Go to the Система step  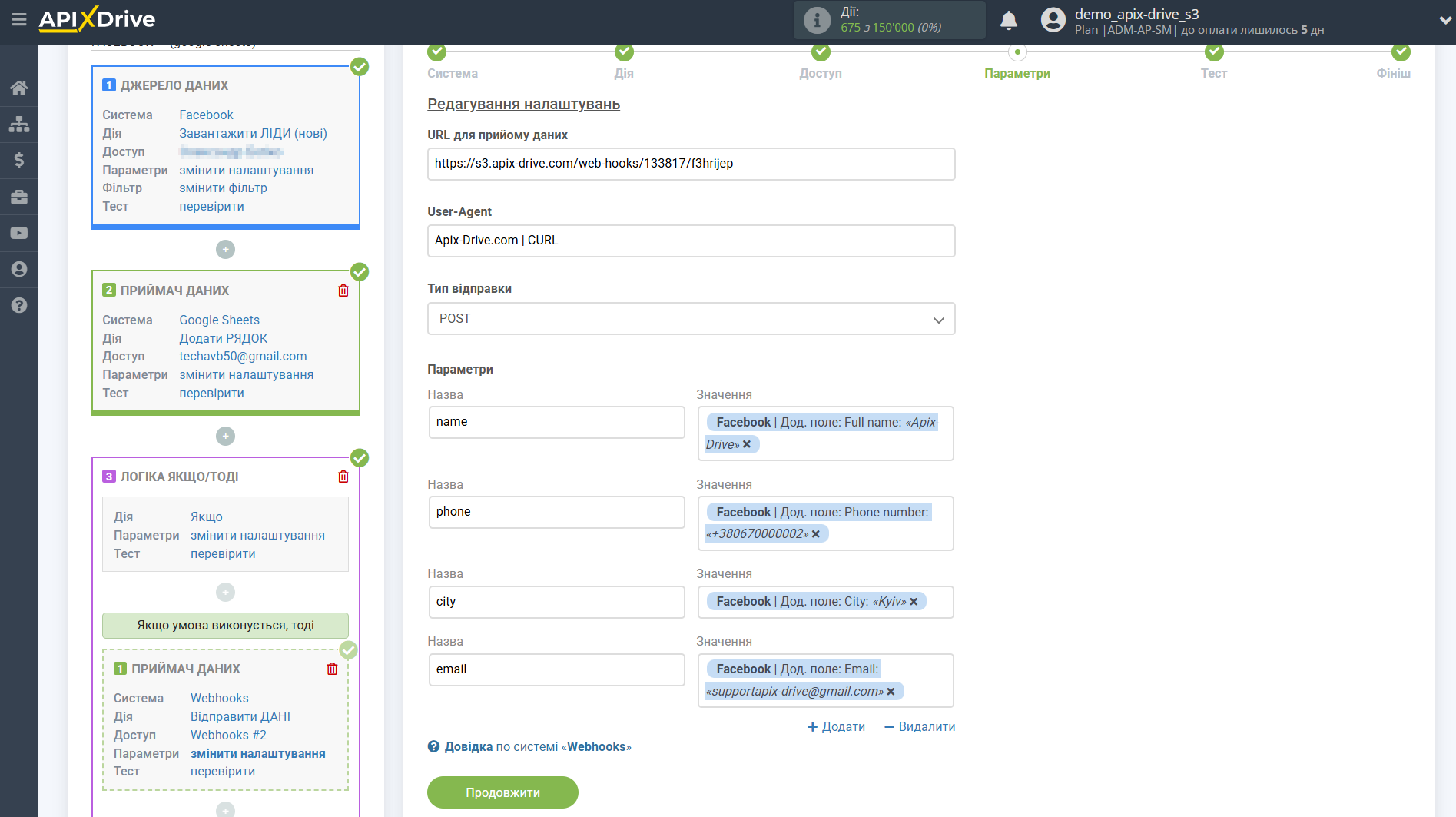[x=453, y=73]
